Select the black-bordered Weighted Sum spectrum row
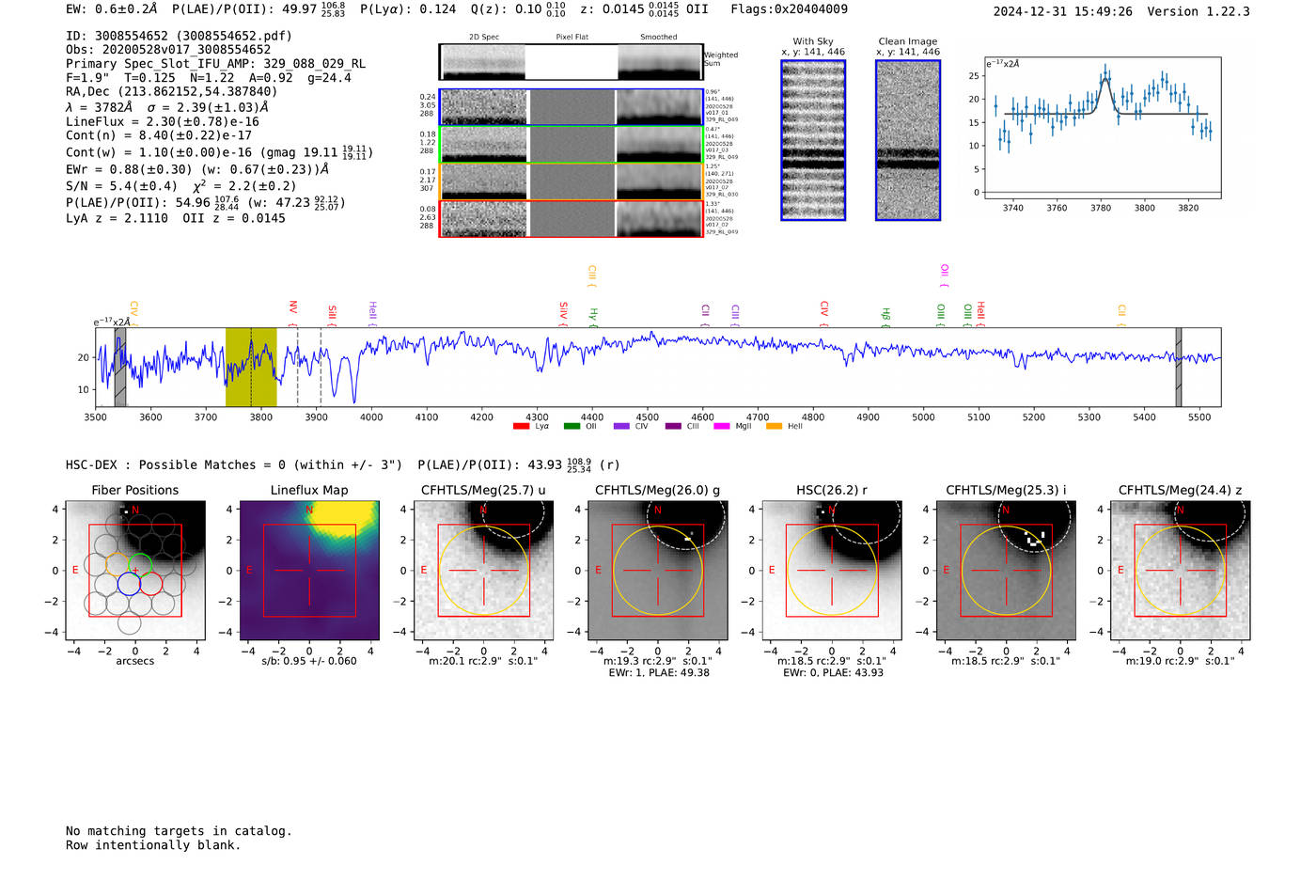 coord(572,62)
